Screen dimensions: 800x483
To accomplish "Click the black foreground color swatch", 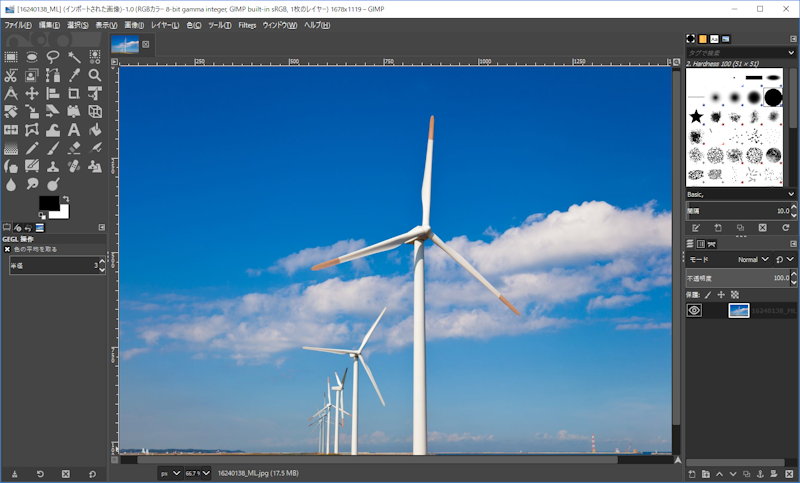I will [47, 203].
